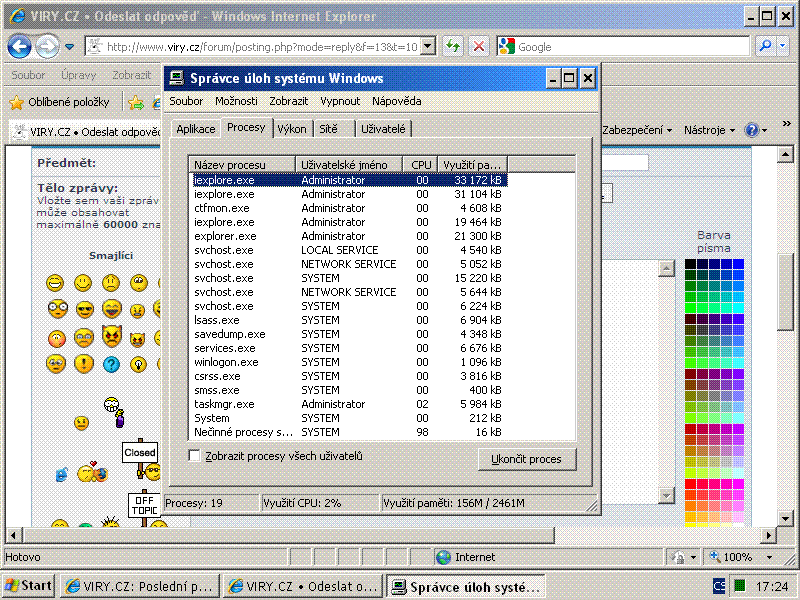
Task: Open the Internet Explorer Úpravy menu
Action: pyautogui.click(x=78, y=75)
